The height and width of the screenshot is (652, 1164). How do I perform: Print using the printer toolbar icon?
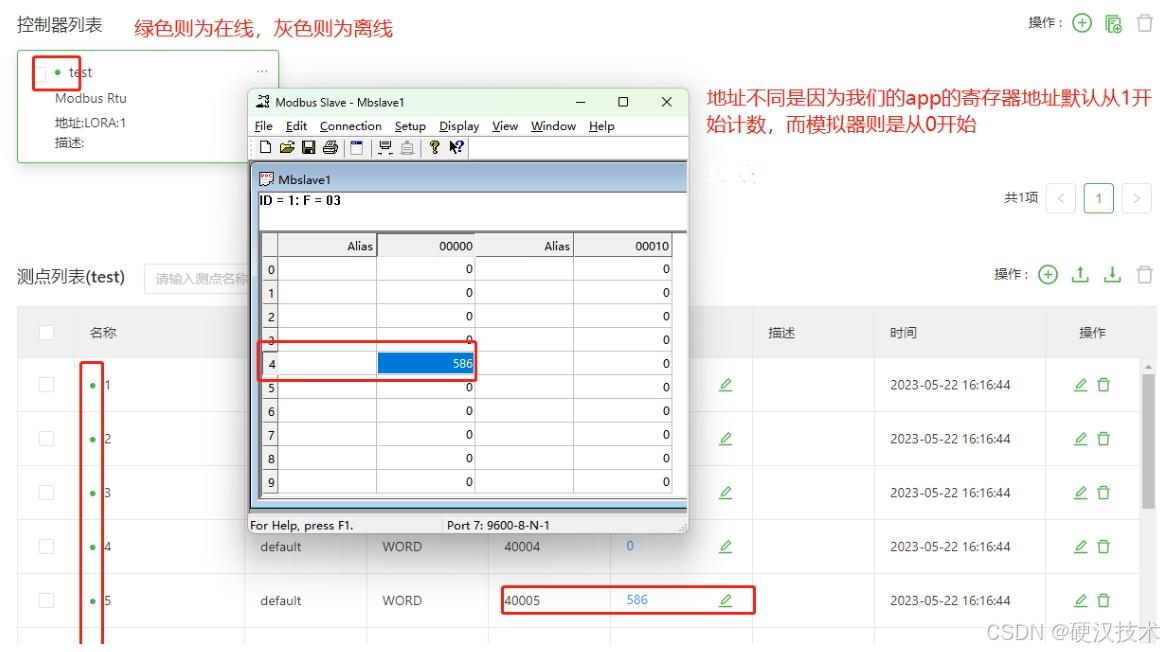pos(330,148)
